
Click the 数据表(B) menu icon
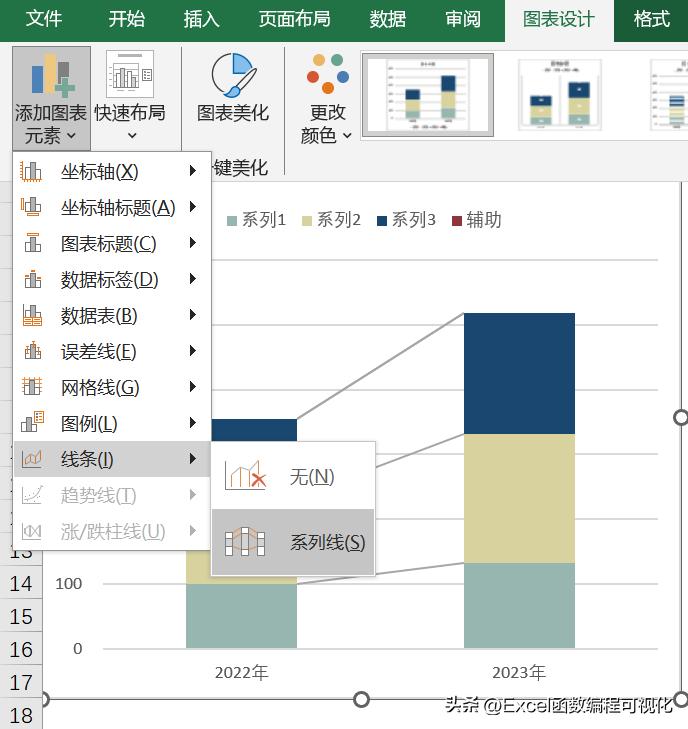(32, 316)
